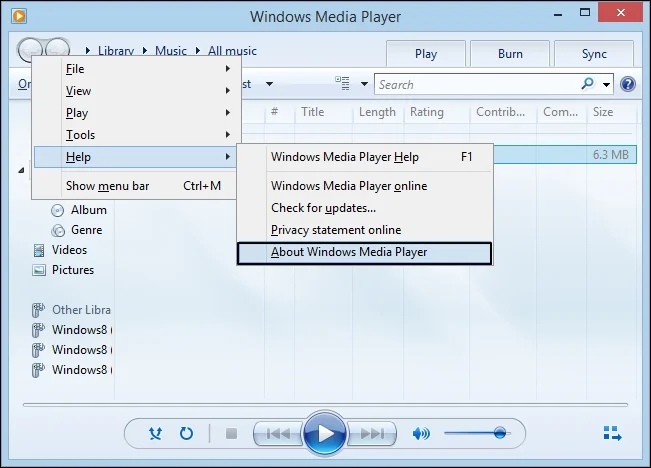
Task: Sort by the Rating column header
Action: coord(436,112)
